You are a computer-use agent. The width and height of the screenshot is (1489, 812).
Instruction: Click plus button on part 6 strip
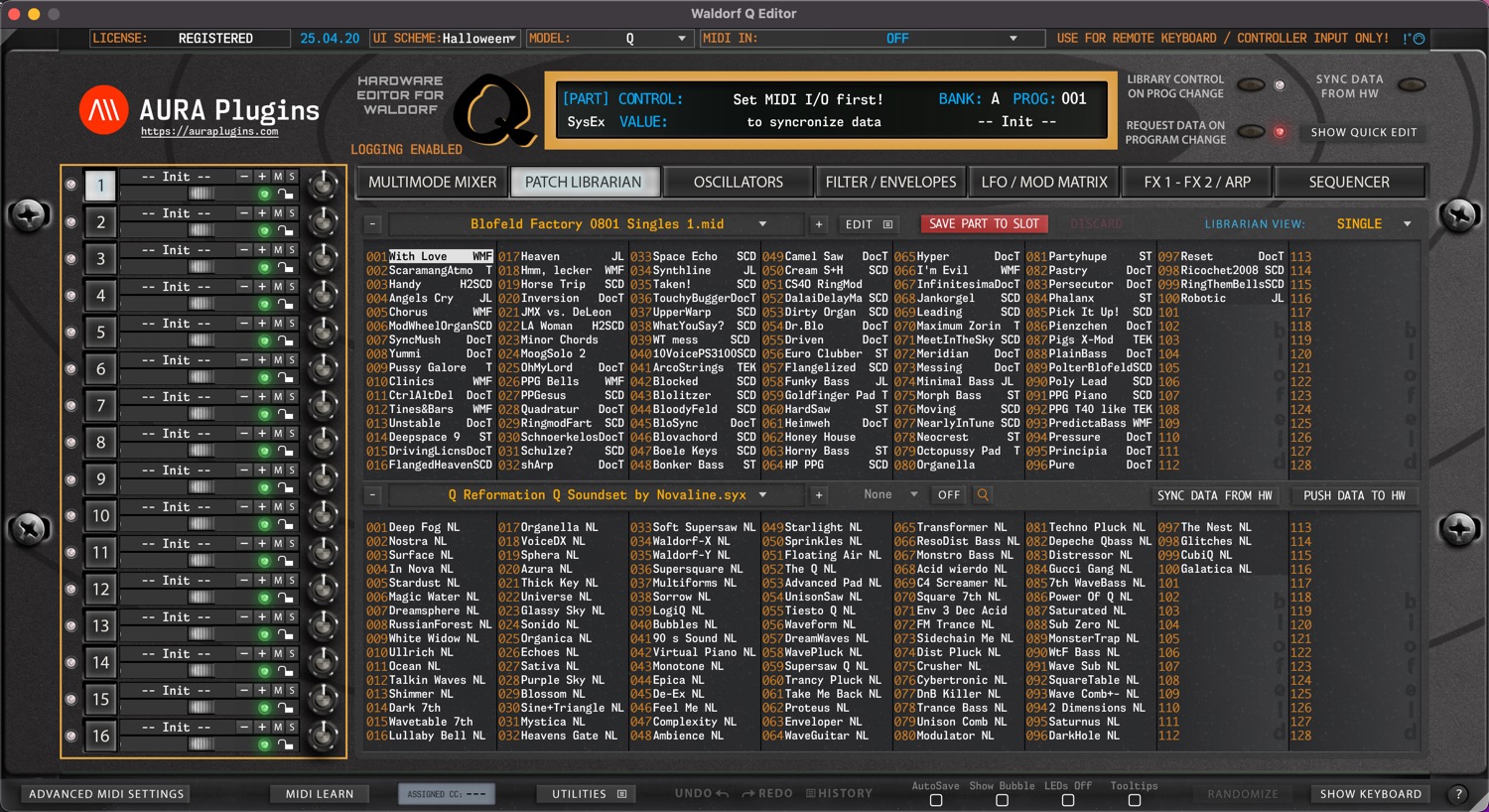(262, 360)
